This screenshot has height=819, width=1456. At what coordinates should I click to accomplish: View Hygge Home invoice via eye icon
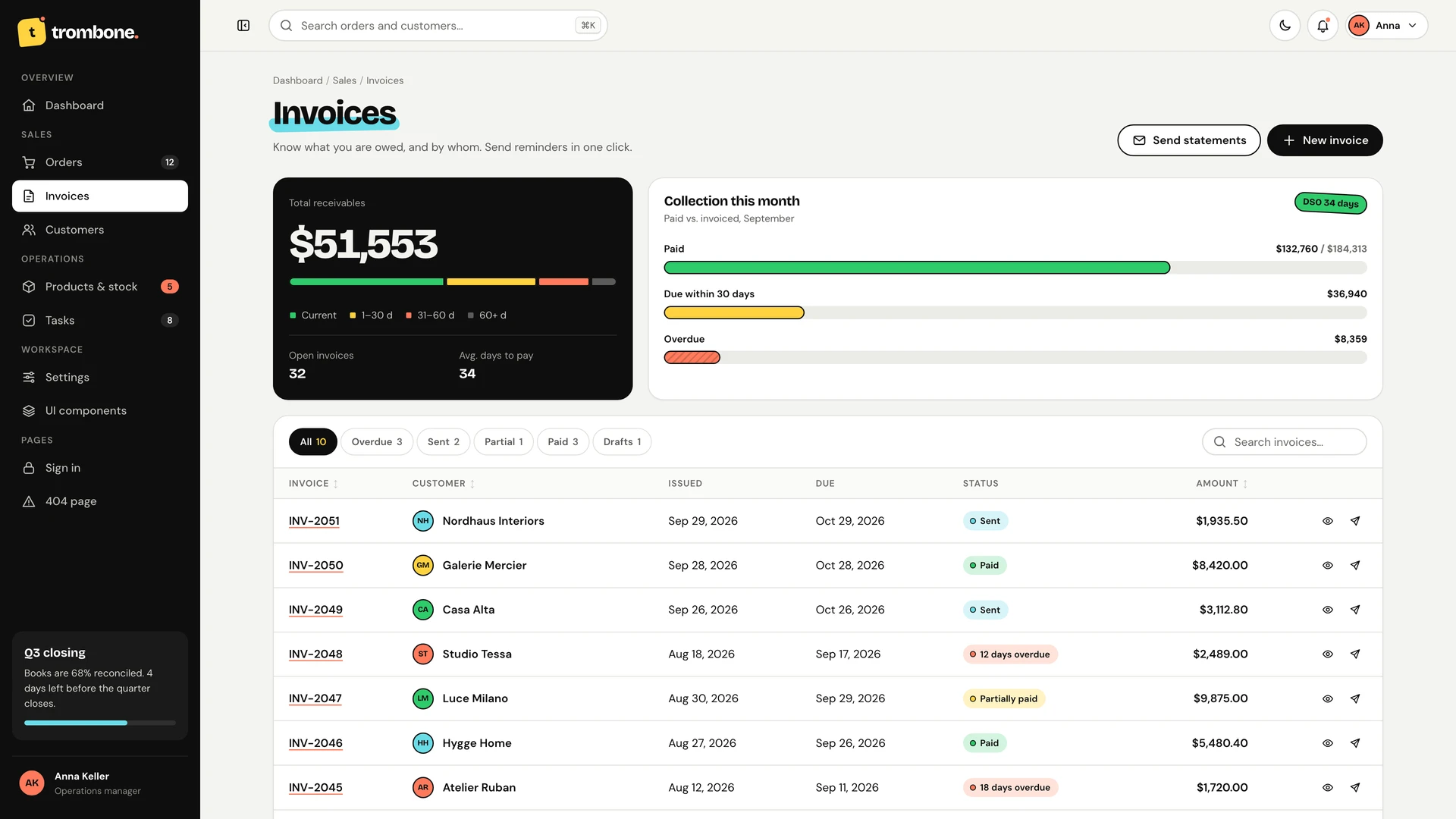(x=1327, y=743)
